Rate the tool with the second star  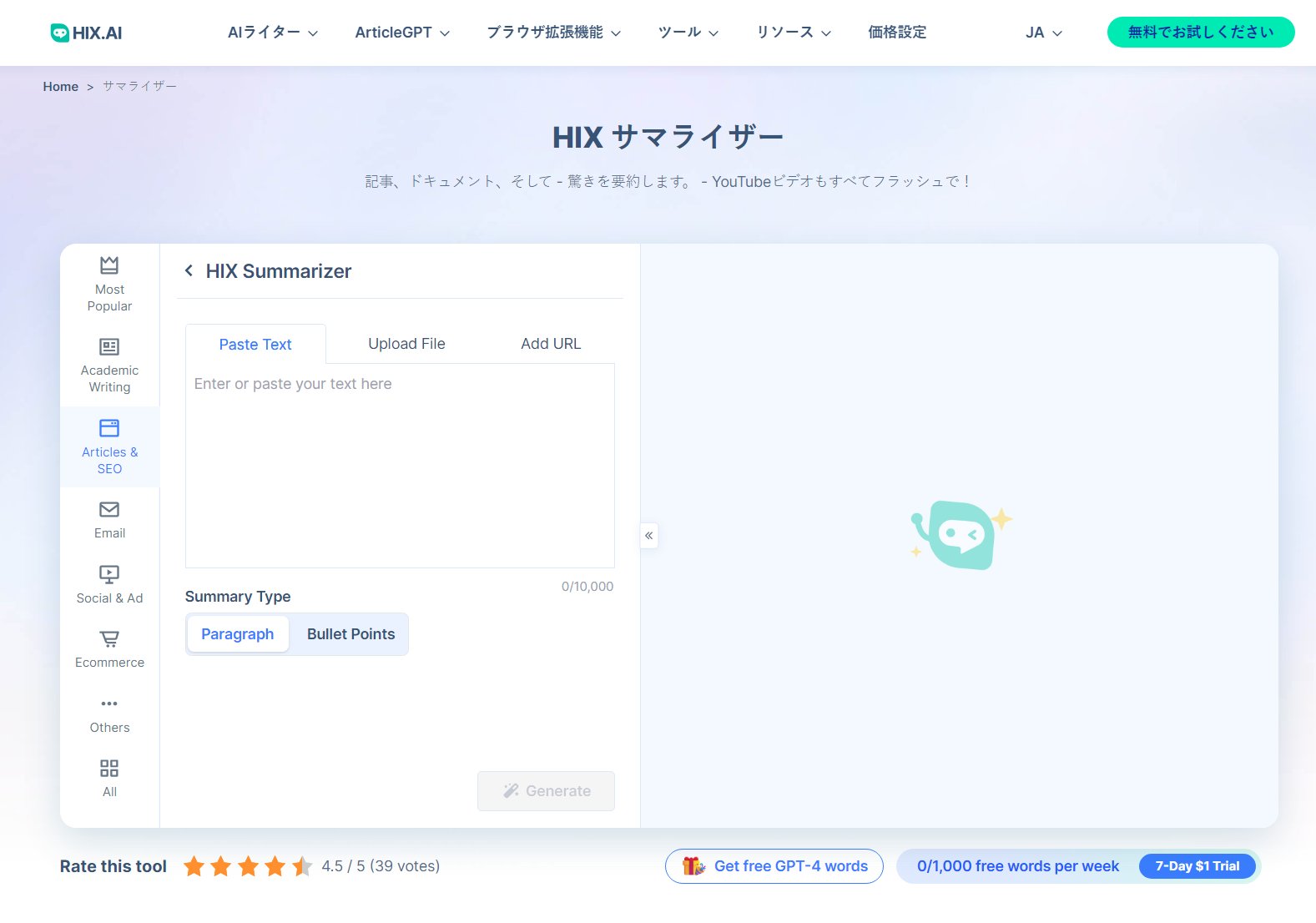pyautogui.click(x=221, y=866)
